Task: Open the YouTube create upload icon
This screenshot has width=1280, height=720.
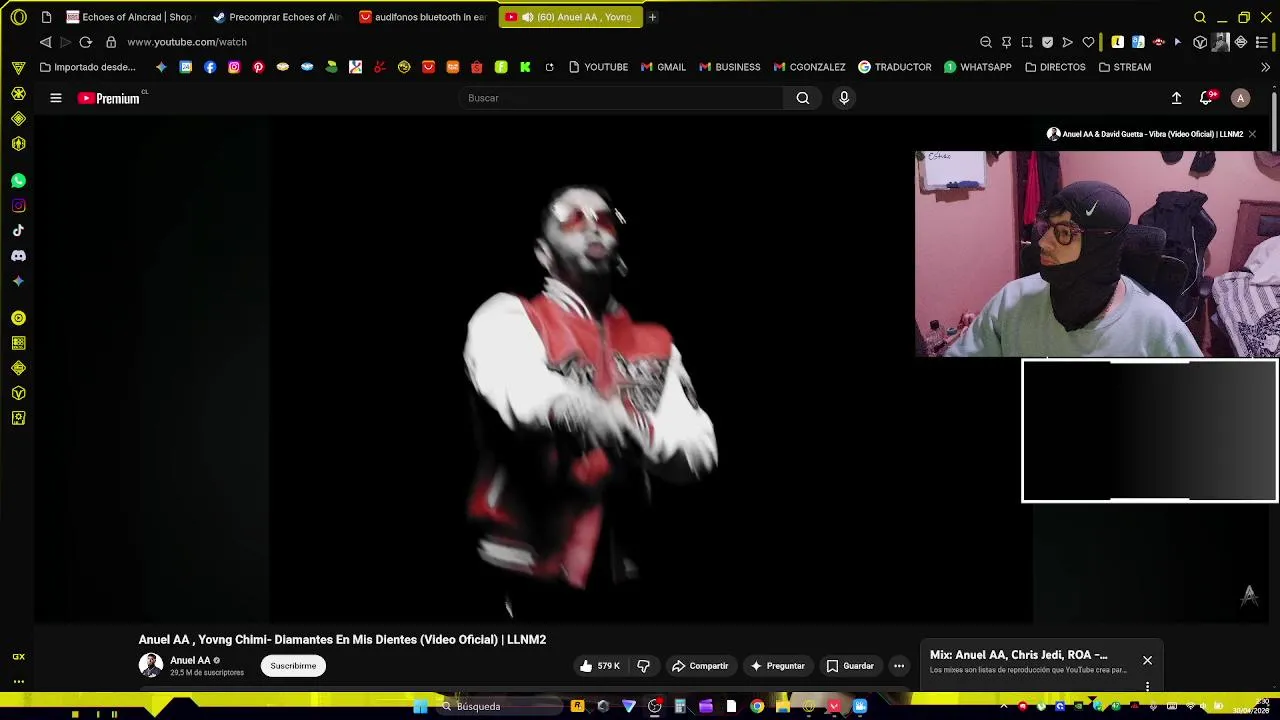Action: [1176, 98]
